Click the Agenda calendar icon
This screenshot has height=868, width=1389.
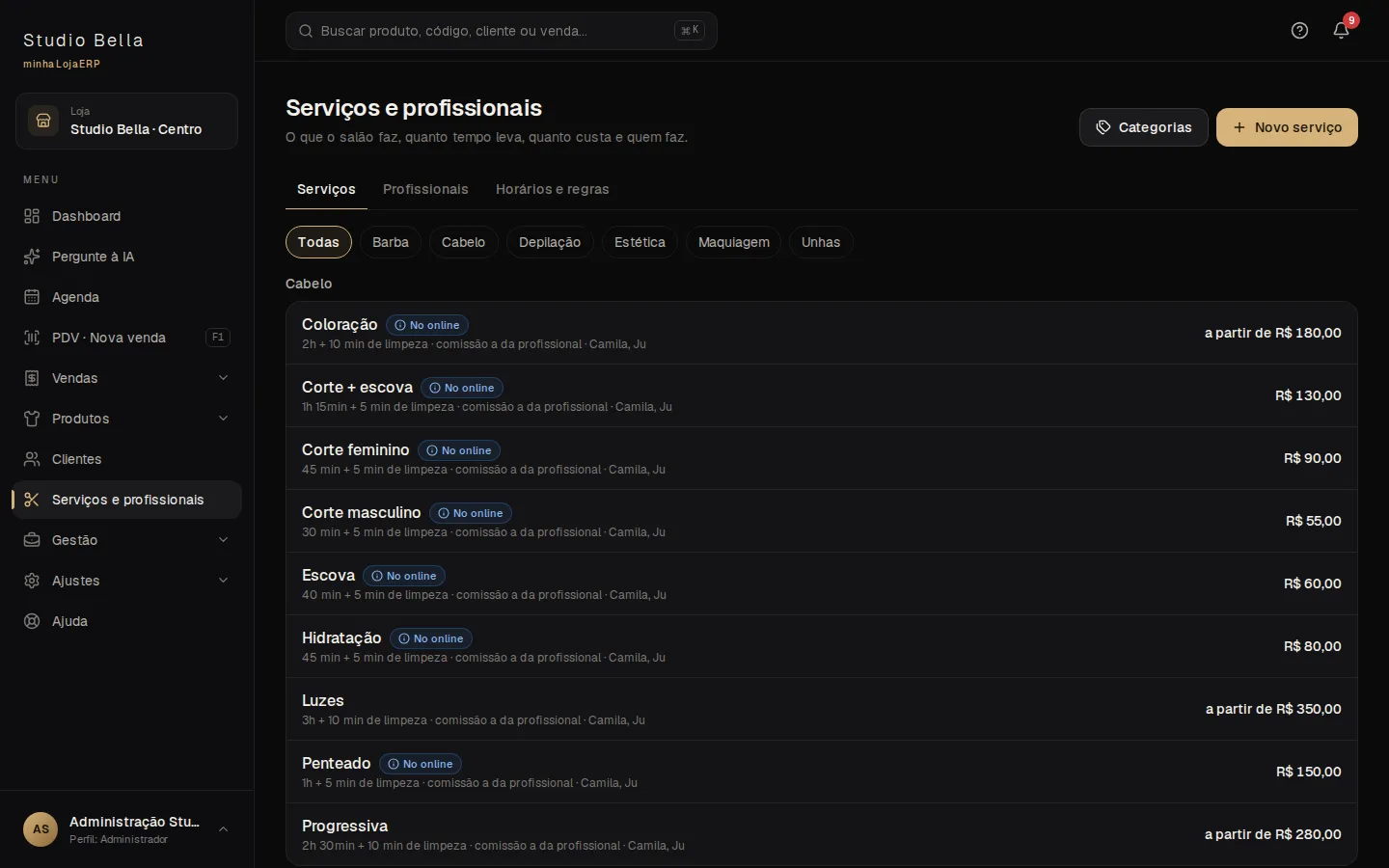[32, 297]
